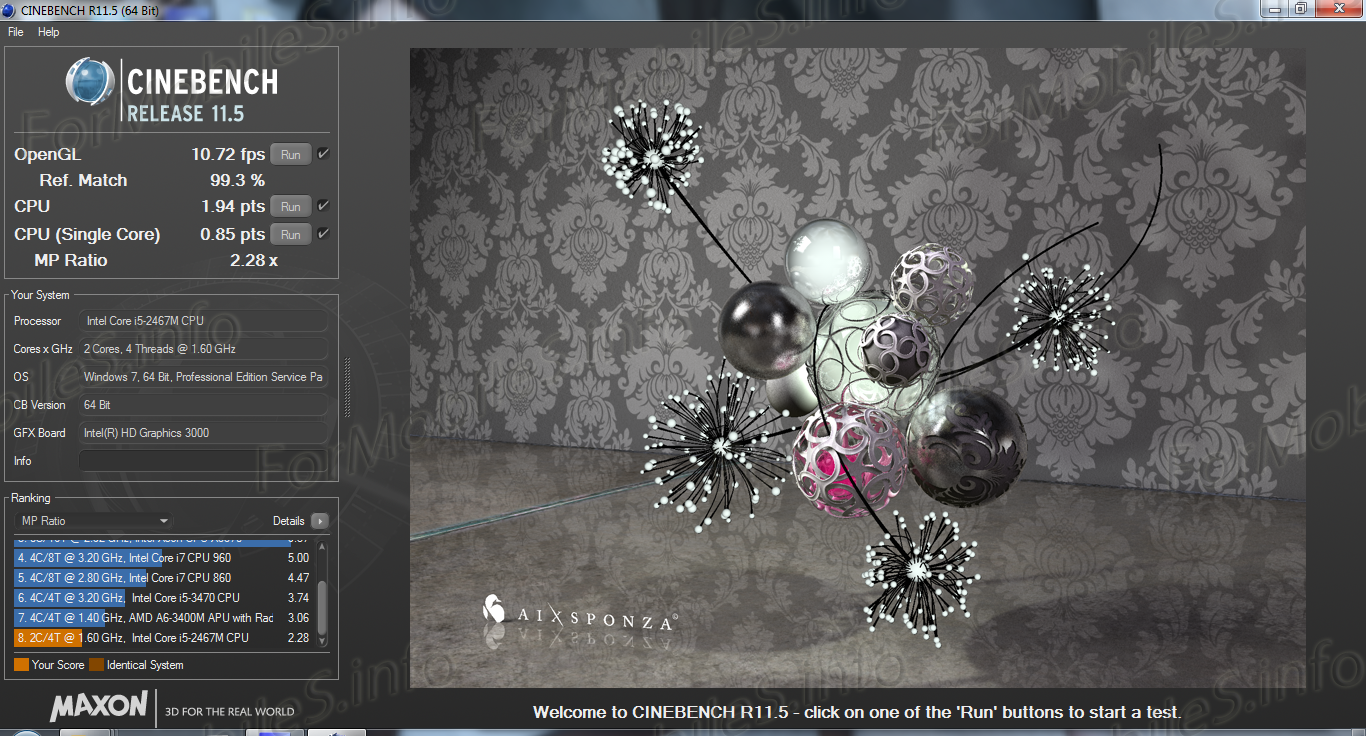1366x736 pixels.
Task: Click the empty Info text field
Action: pyautogui.click(x=203, y=461)
